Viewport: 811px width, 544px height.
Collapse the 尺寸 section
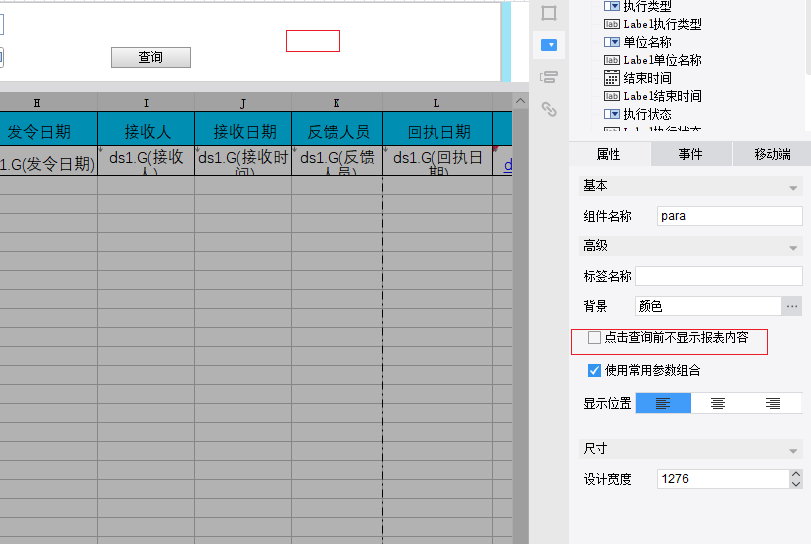793,451
